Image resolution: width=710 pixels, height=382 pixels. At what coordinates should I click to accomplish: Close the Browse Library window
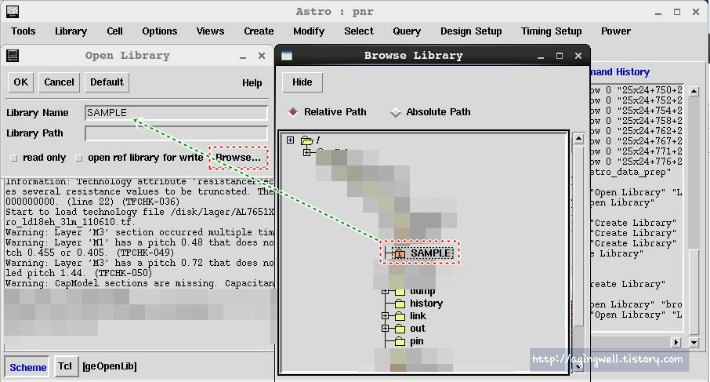pos(578,56)
